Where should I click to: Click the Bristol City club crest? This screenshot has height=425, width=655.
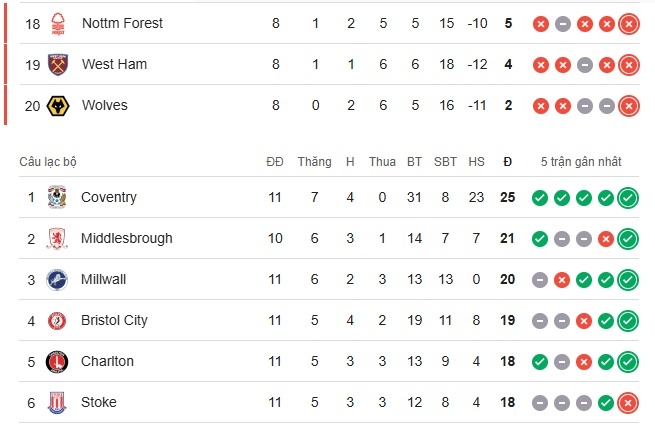pyautogui.click(x=57, y=320)
